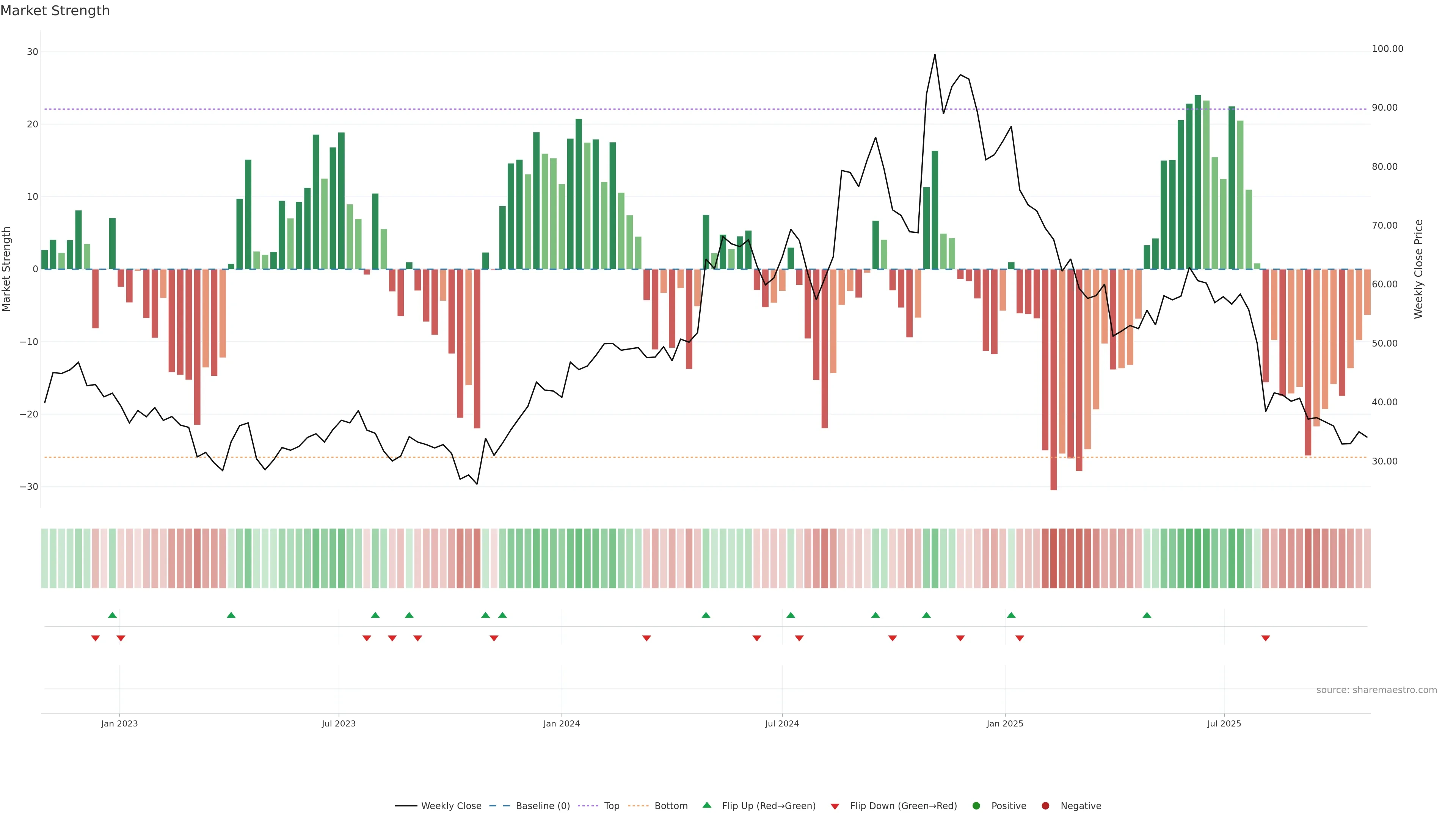The height and width of the screenshot is (819, 1456).
Task: Select the last red flip-down triangle marker
Action: tap(1266, 638)
